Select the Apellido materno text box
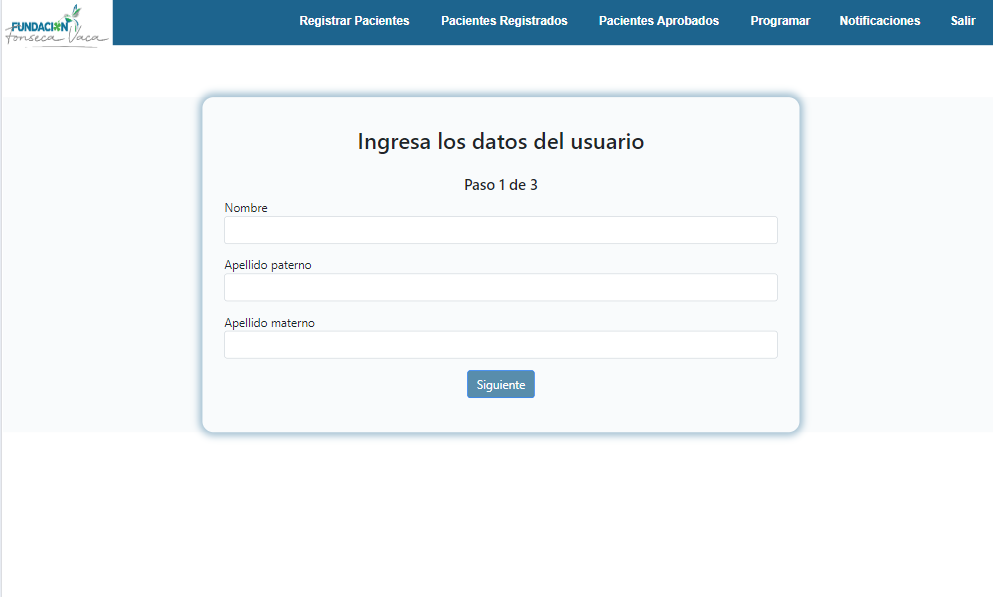The image size is (993, 597). point(500,345)
